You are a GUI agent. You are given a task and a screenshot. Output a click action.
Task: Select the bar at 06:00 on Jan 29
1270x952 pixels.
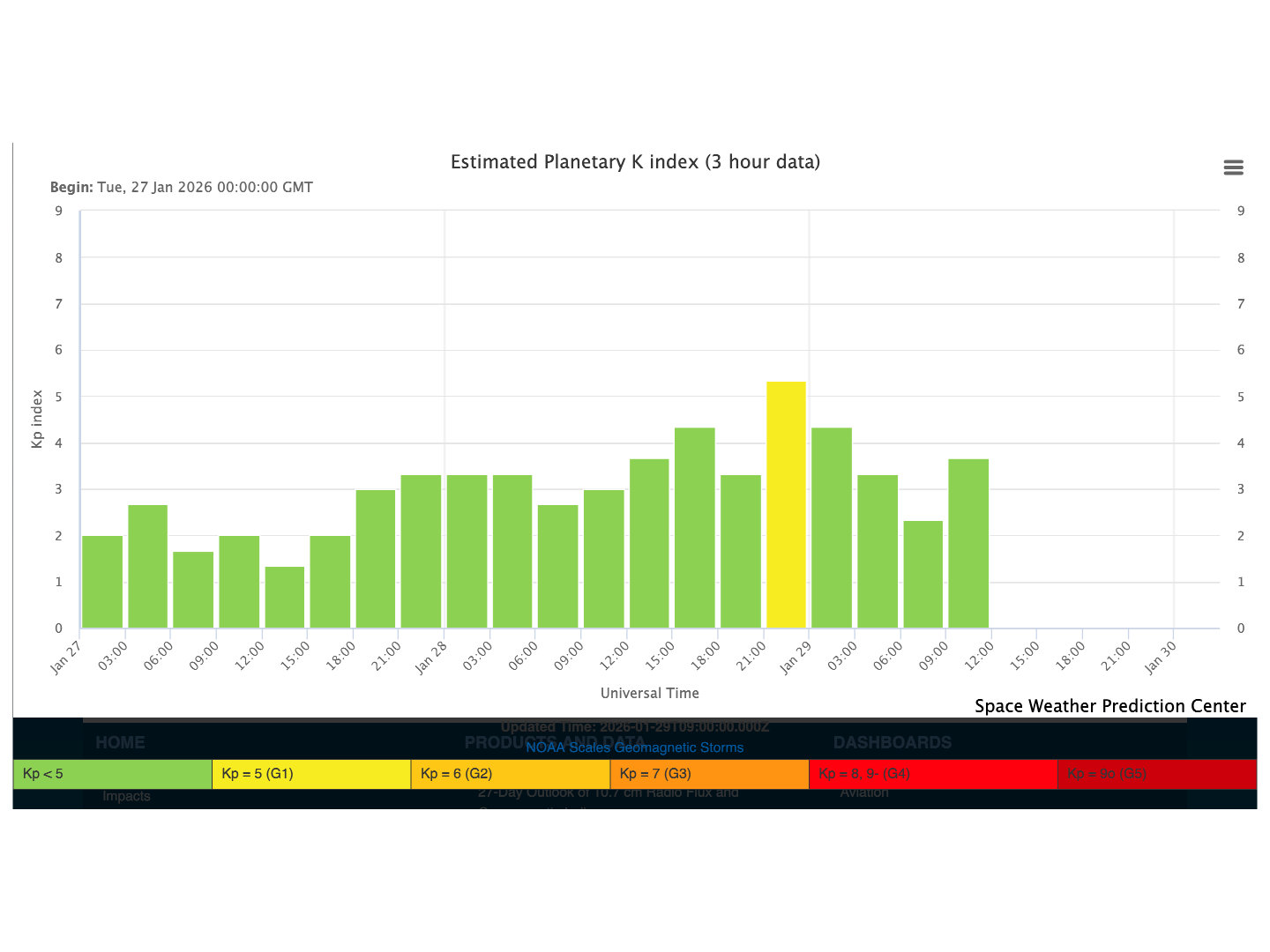(x=923, y=575)
